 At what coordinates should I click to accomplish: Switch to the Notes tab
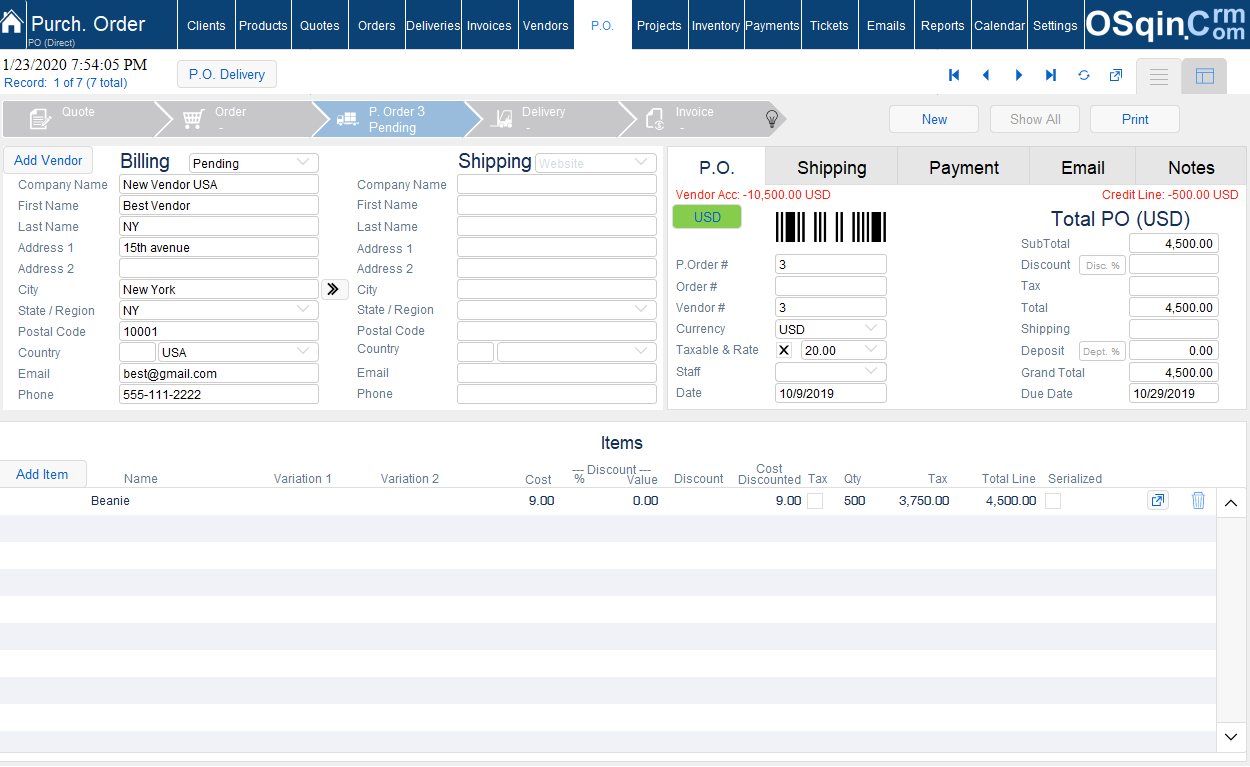coord(1191,167)
